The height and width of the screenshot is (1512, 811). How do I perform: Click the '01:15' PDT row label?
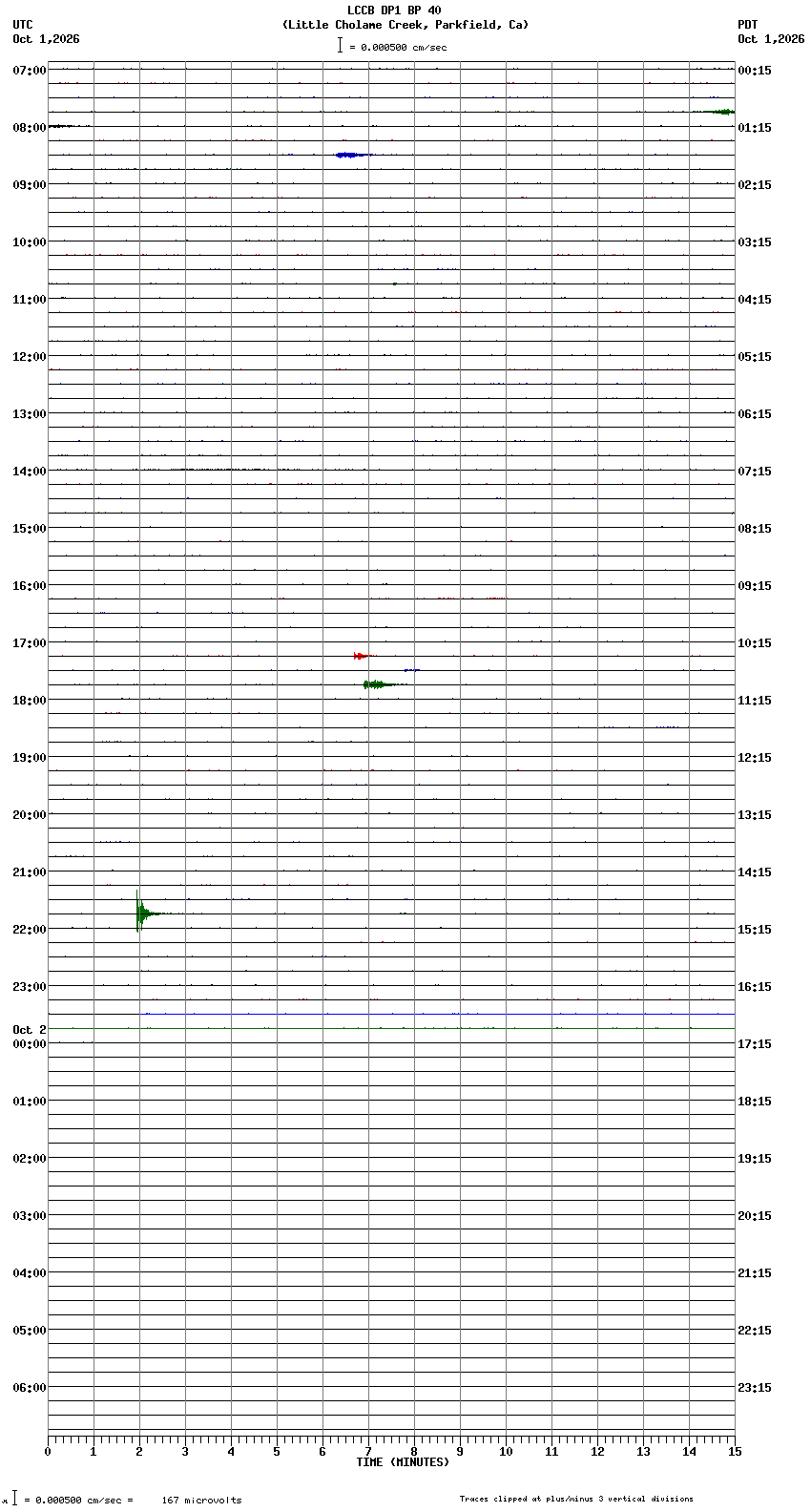[x=755, y=128]
